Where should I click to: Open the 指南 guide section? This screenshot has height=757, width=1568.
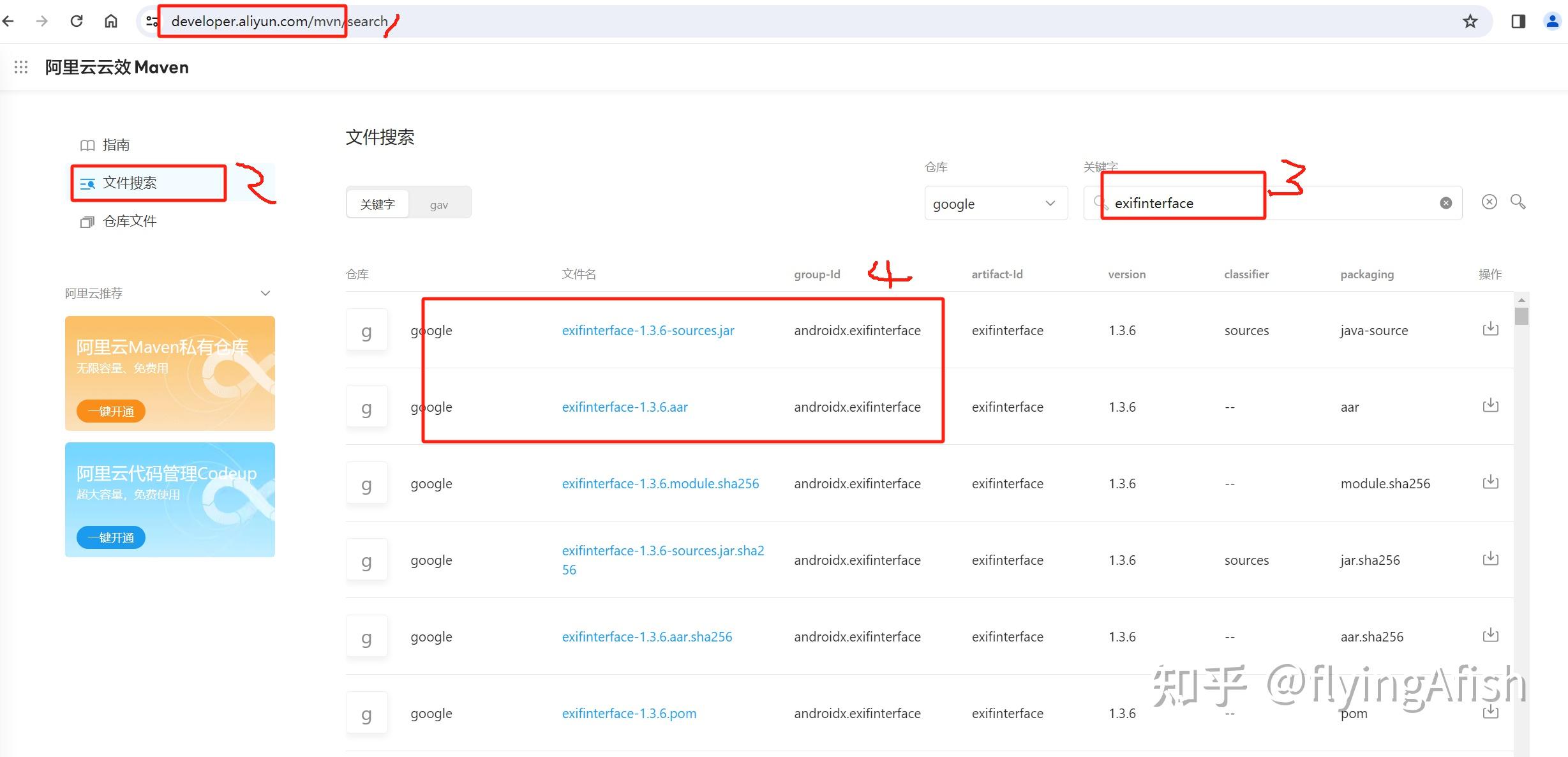pos(116,144)
